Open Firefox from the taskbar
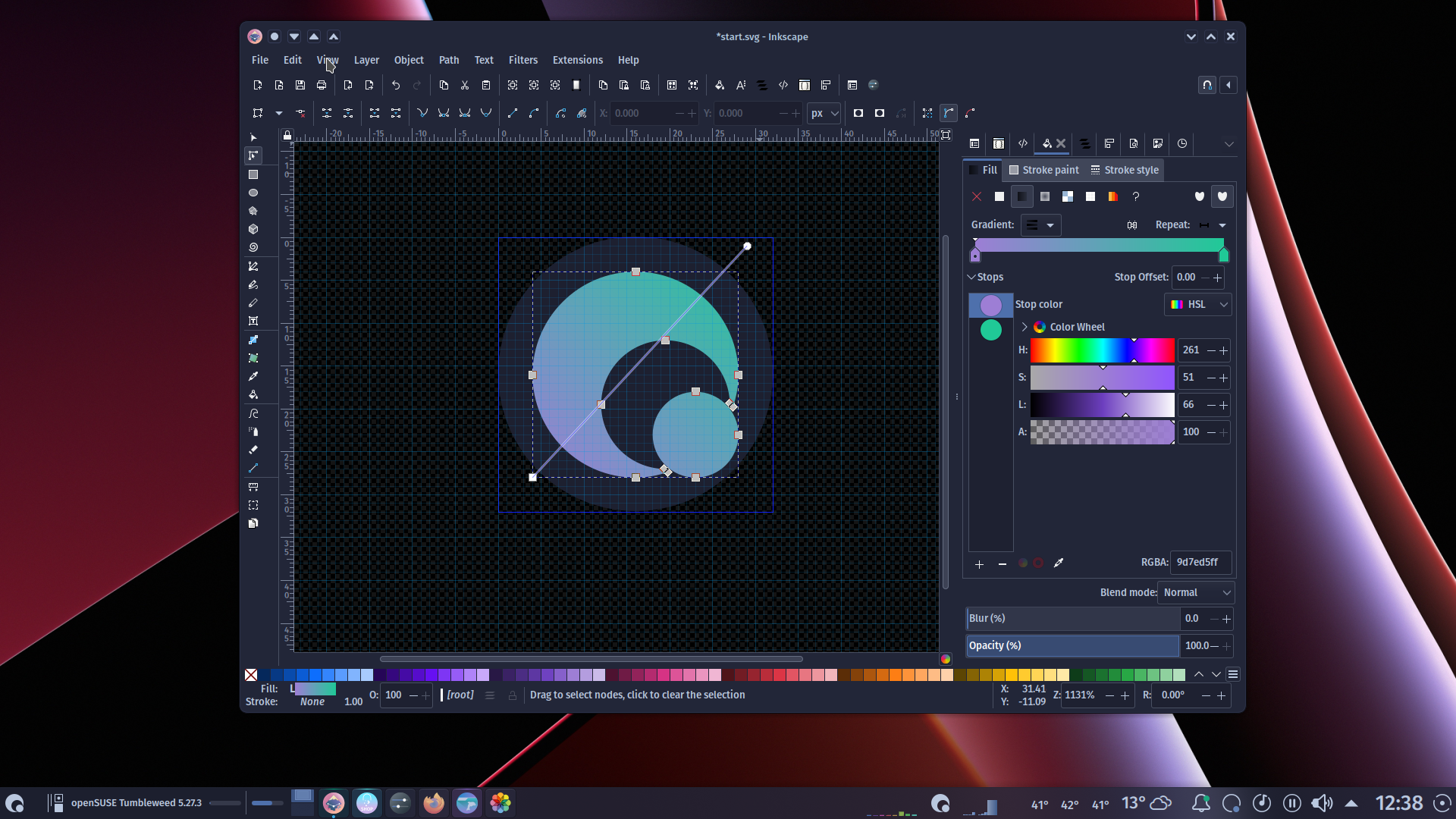 pos(434,802)
